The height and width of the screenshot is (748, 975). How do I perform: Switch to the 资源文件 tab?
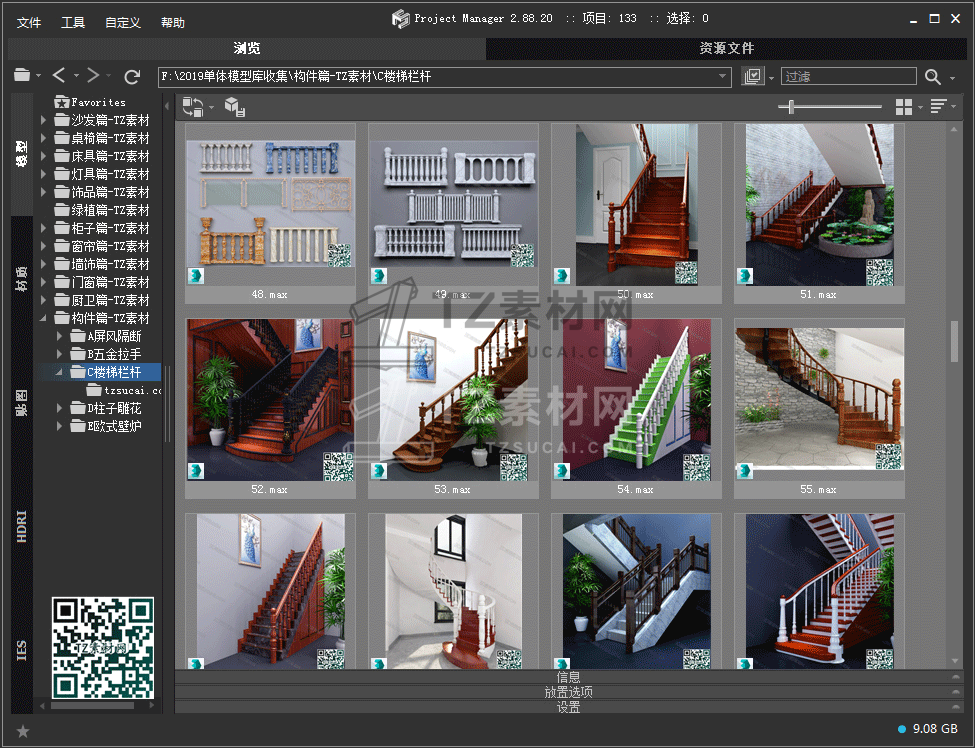[726, 48]
